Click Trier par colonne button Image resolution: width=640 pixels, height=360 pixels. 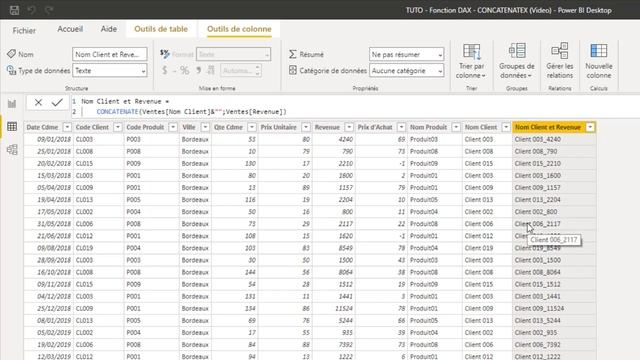point(471,61)
